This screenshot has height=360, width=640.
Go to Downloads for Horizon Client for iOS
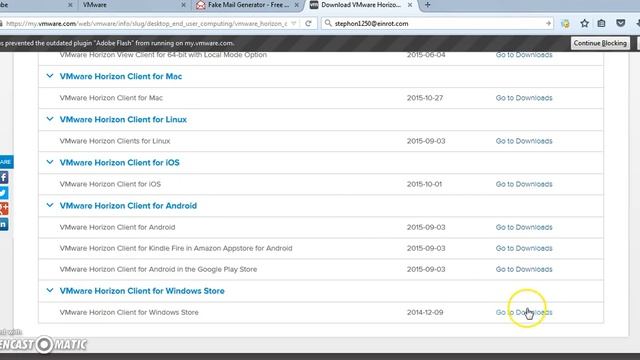524,184
